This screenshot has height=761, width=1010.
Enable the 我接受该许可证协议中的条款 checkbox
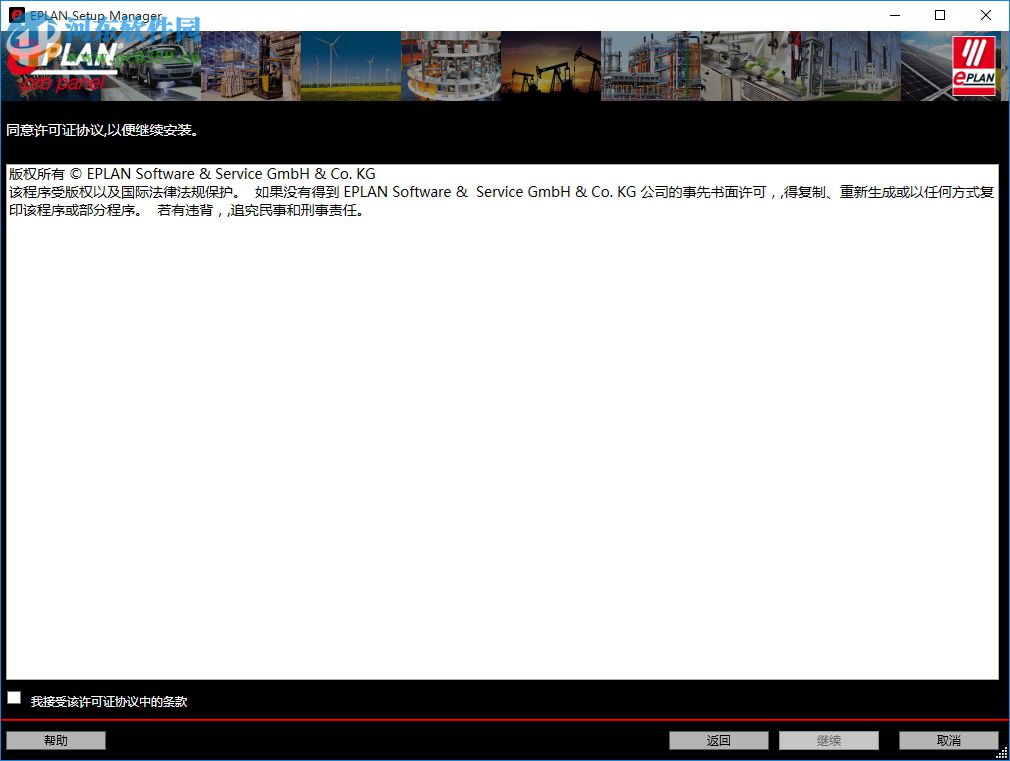(x=14, y=697)
